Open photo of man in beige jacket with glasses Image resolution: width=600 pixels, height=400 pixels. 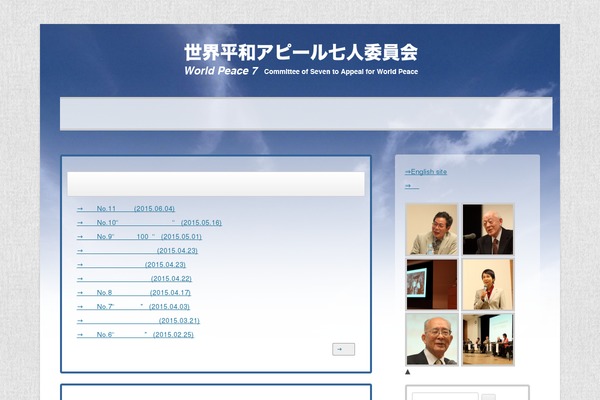pos(432,229)
